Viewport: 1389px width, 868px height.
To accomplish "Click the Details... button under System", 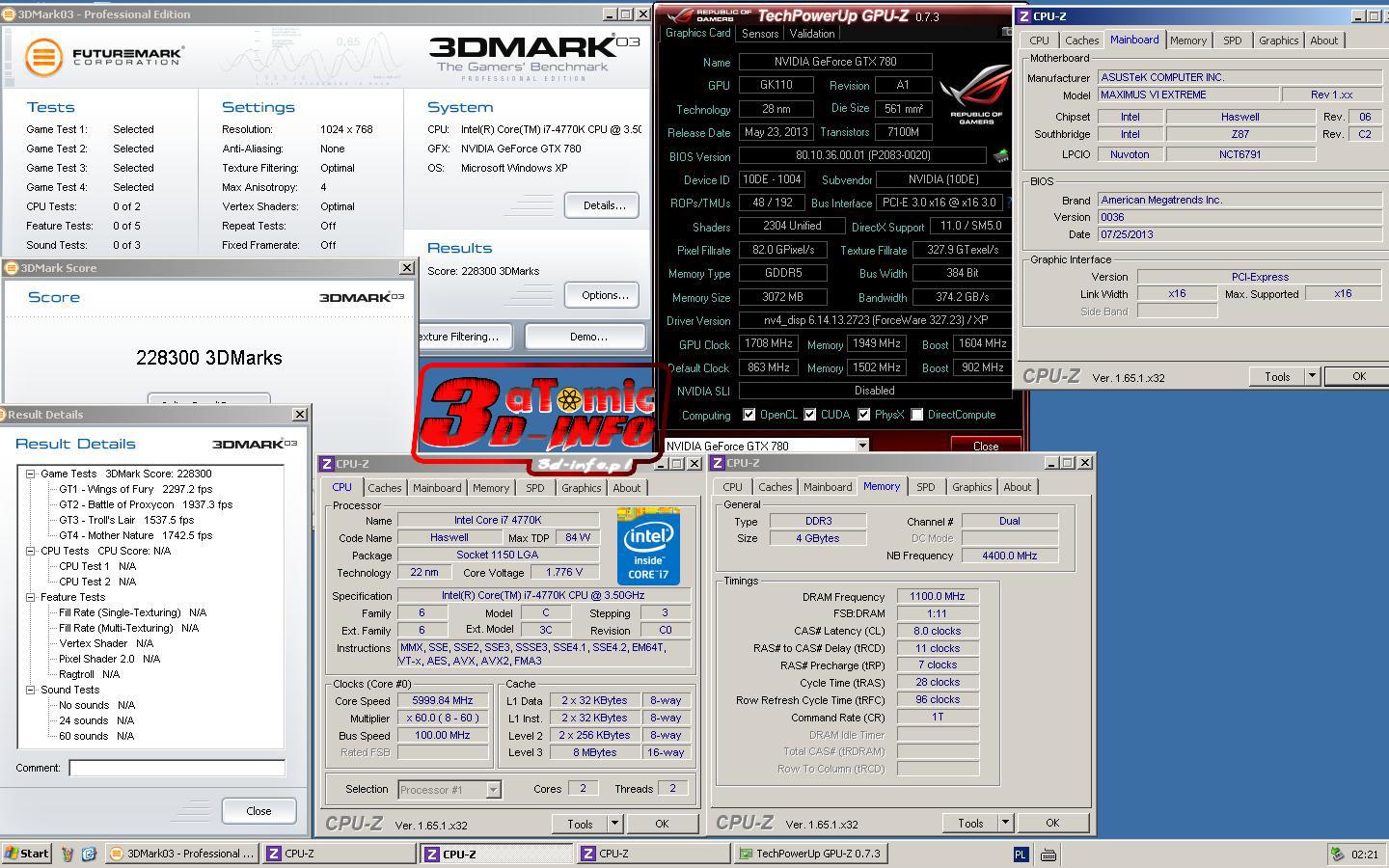I will (x=604, y=205).
